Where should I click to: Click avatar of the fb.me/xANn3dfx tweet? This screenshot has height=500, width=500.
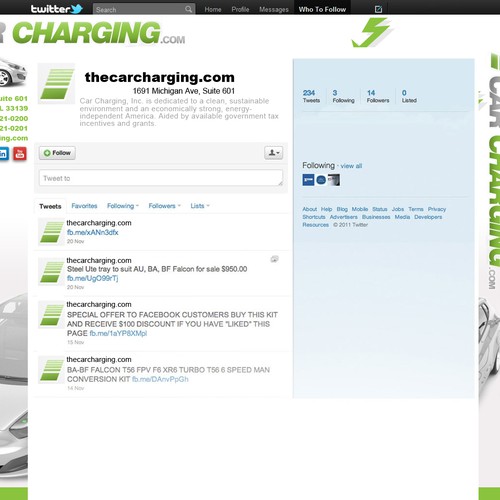pyautogui.click(x=51, y=232)
